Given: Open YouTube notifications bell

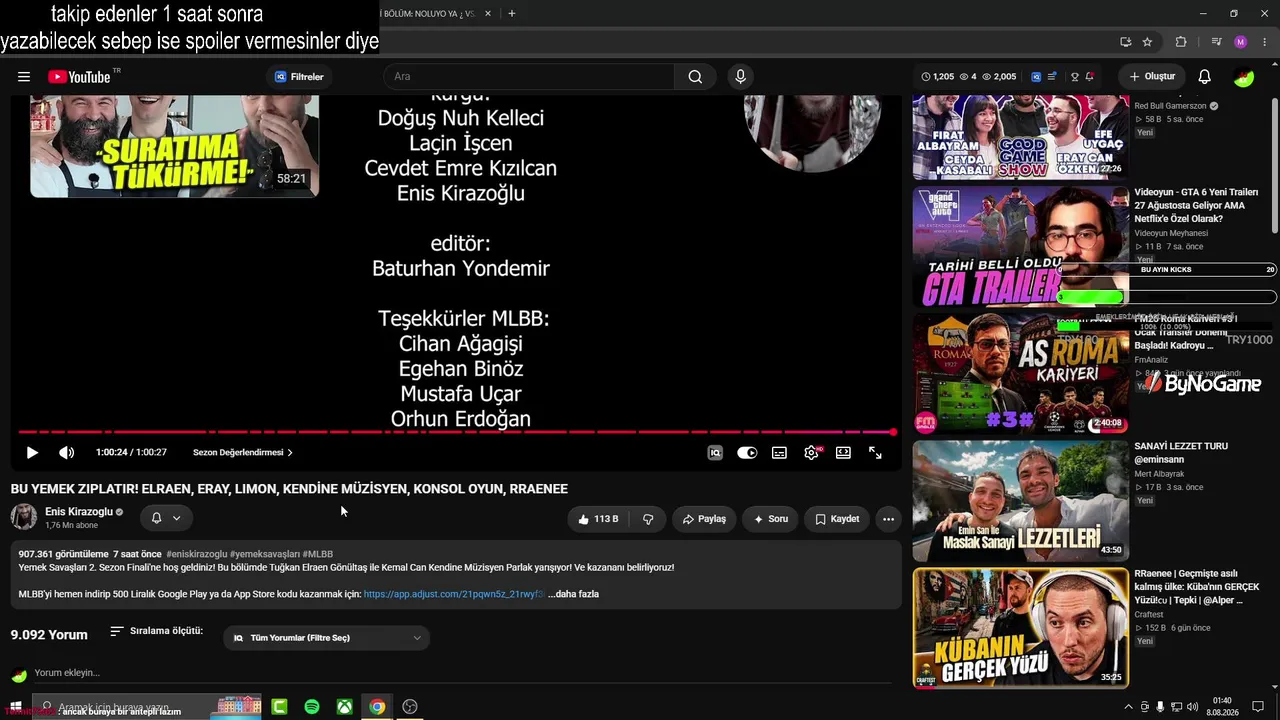Looking at the screenshot, I should click(1205, 77).
